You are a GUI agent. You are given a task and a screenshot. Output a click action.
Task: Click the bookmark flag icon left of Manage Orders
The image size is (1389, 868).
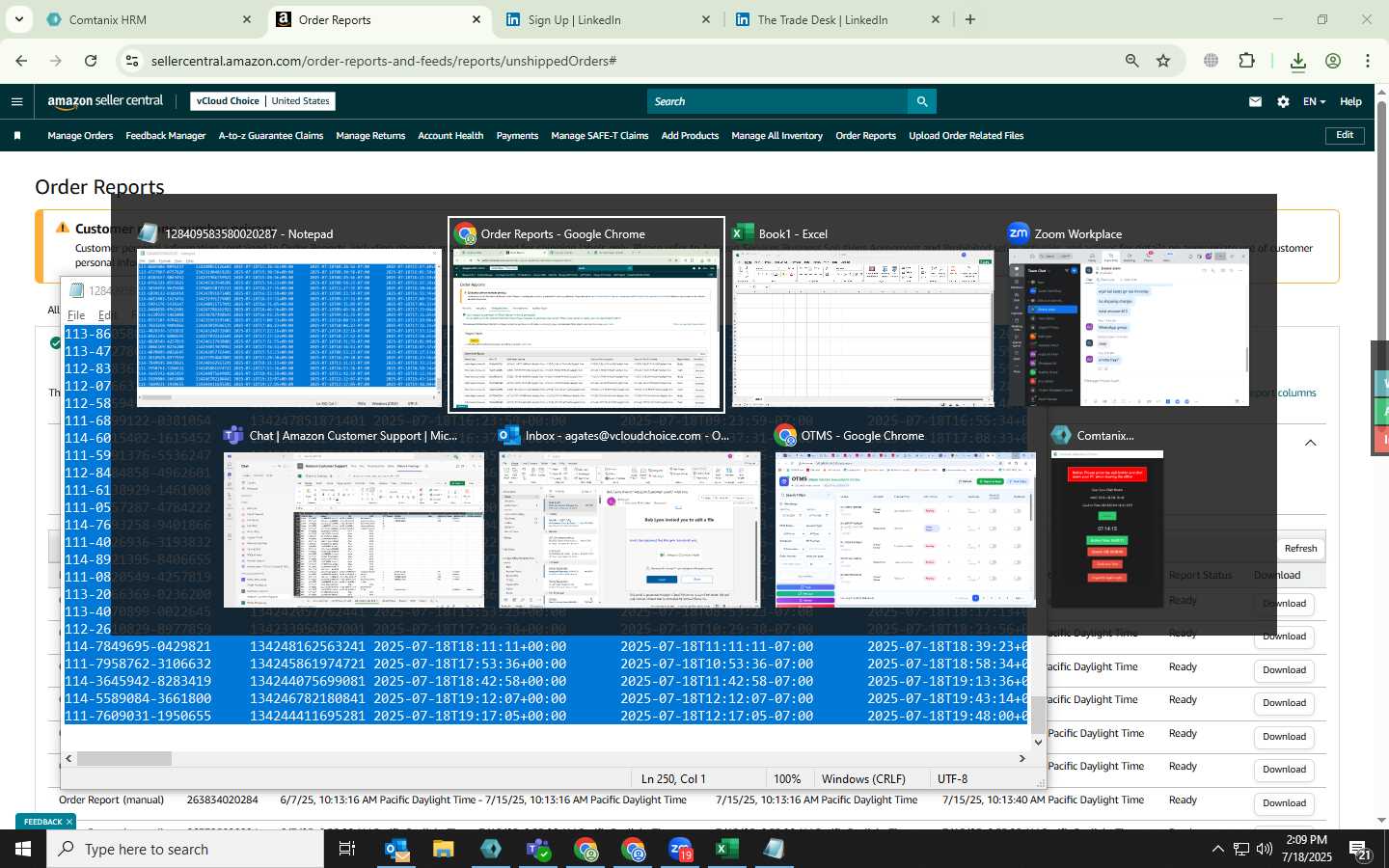pyautogui.click(x=17, y=136)
